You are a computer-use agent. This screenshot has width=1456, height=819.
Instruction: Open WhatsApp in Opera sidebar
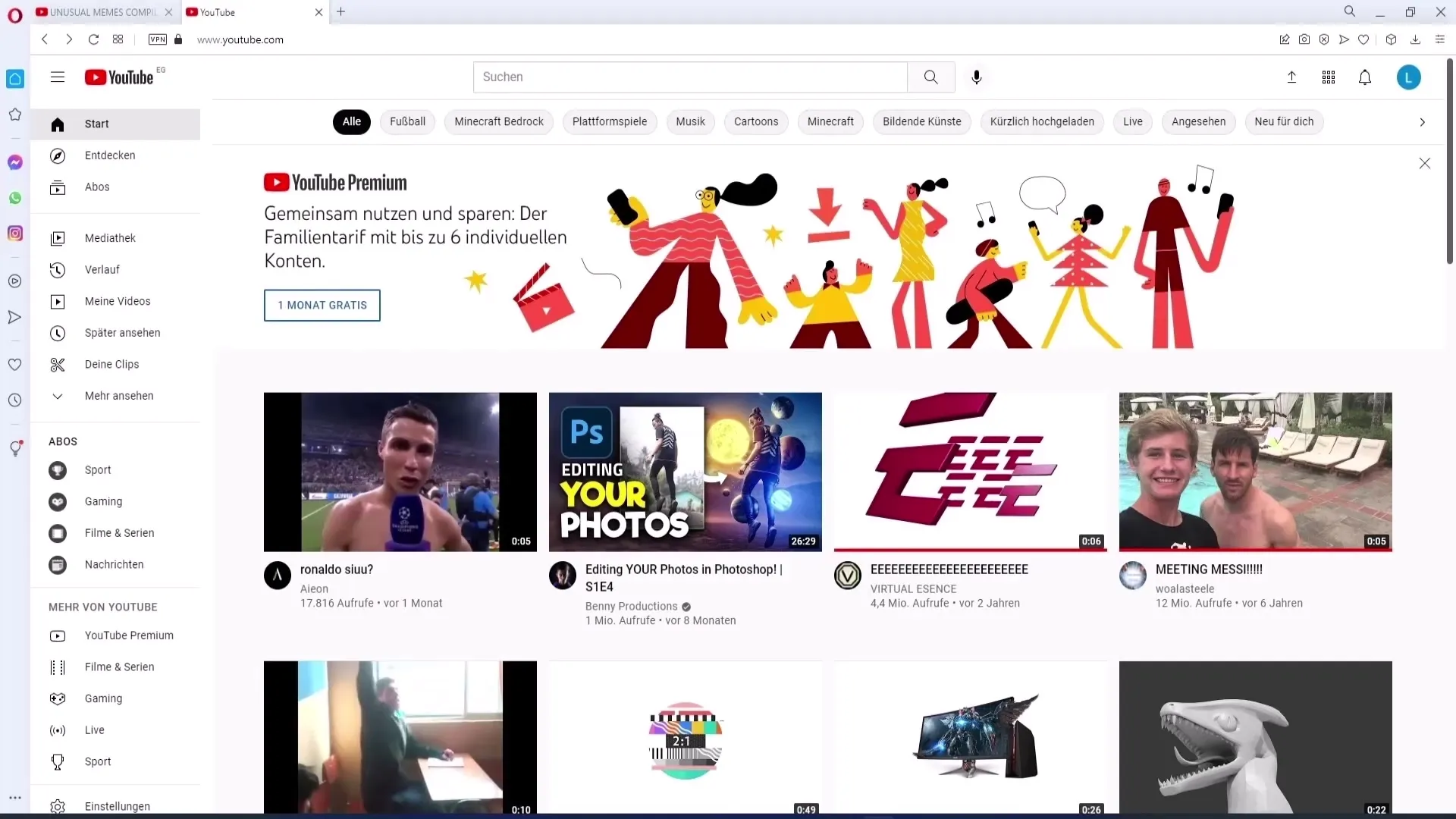pos(14,198)
